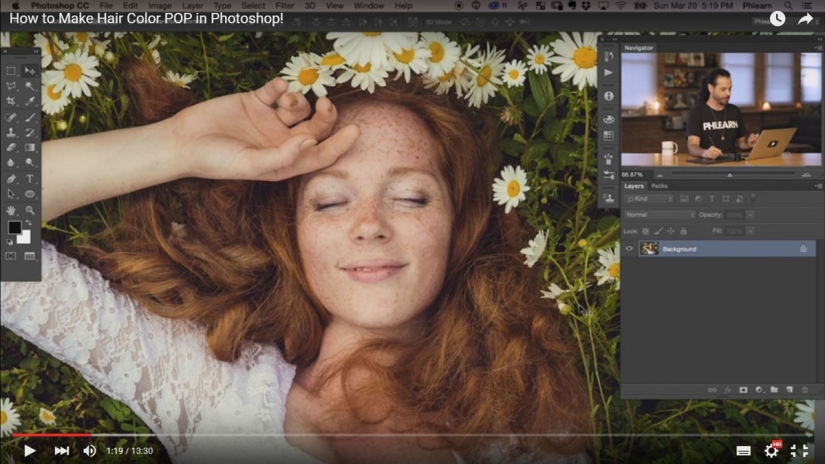Screen dimensions: 825x464
Task: Select the Zoom tool in the toolbox
Action: [x=30, y=210]
